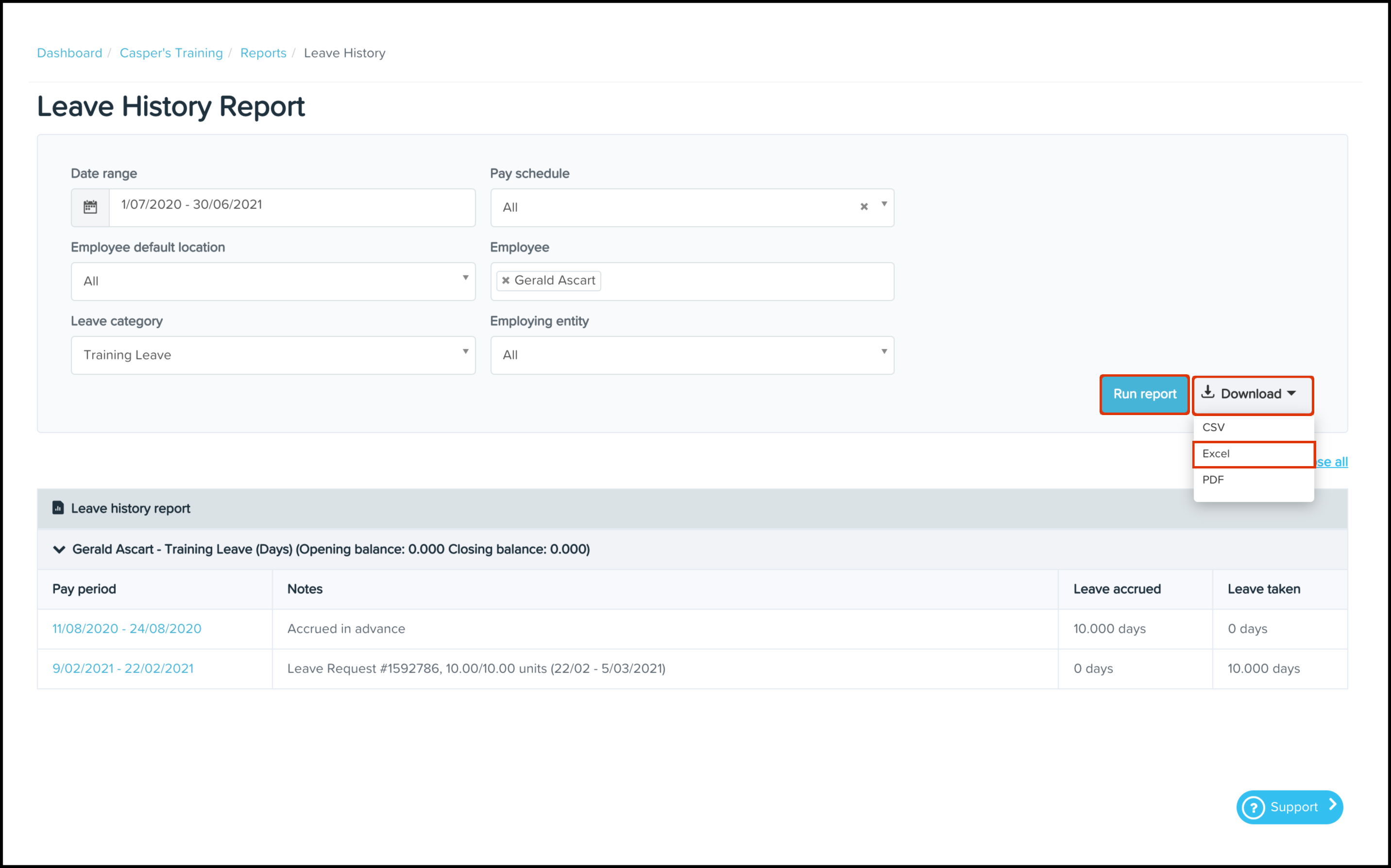
Task: Click the arrow on the Support widget
Action: click(x=1332, y=805)
